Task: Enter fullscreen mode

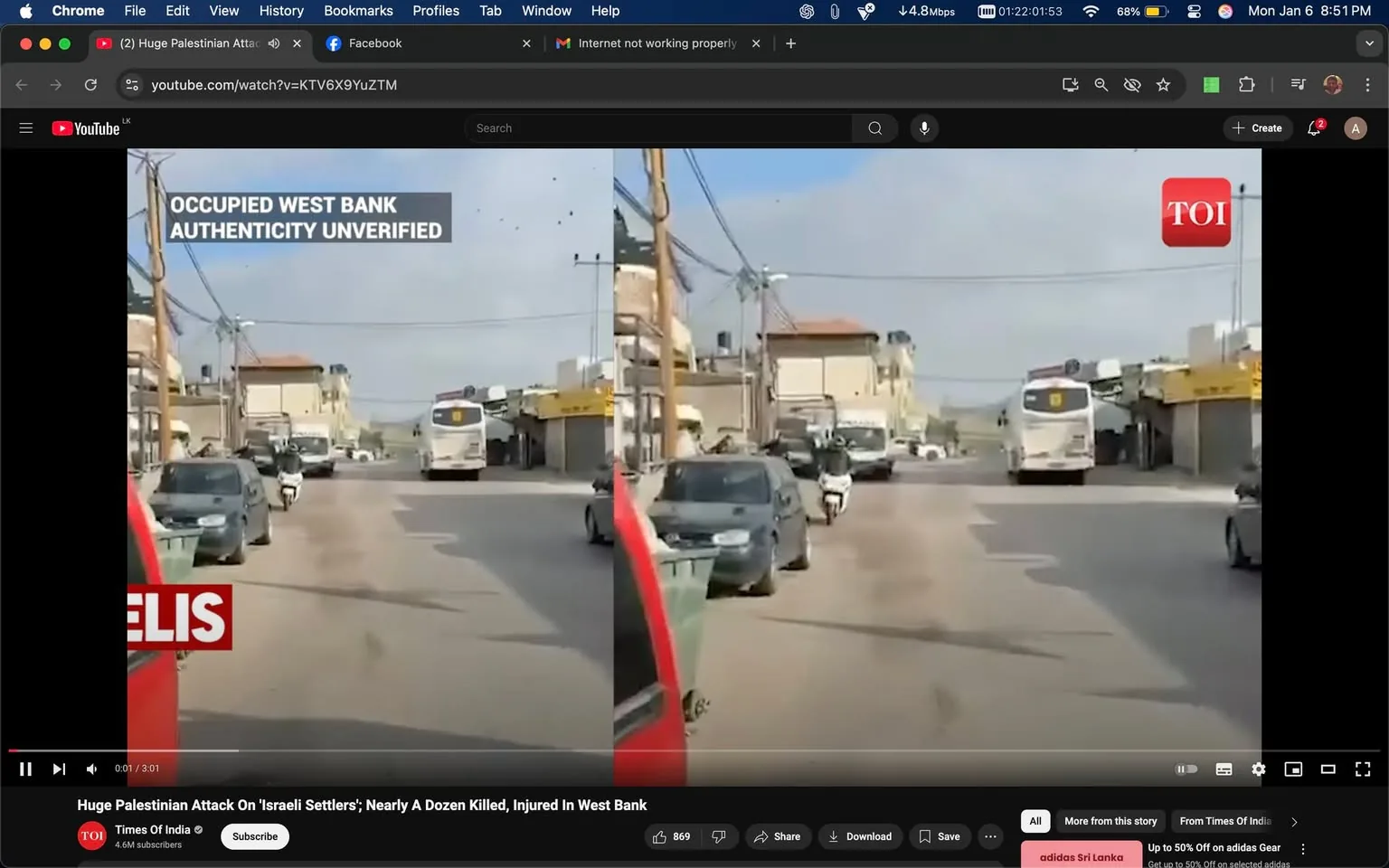Action: (x=1362, y=769)
